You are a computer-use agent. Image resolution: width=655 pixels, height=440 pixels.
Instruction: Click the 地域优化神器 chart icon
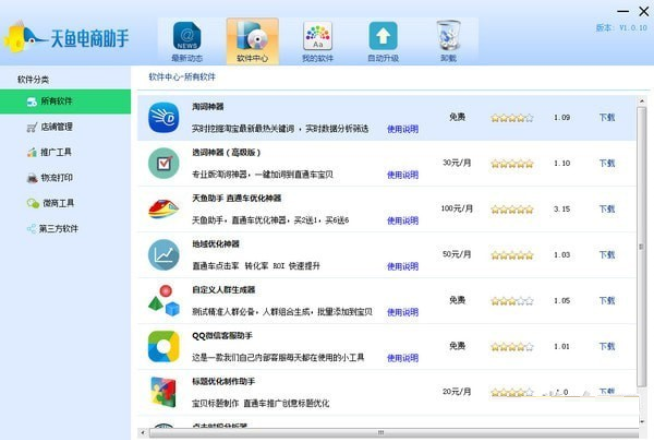[163, 254]
